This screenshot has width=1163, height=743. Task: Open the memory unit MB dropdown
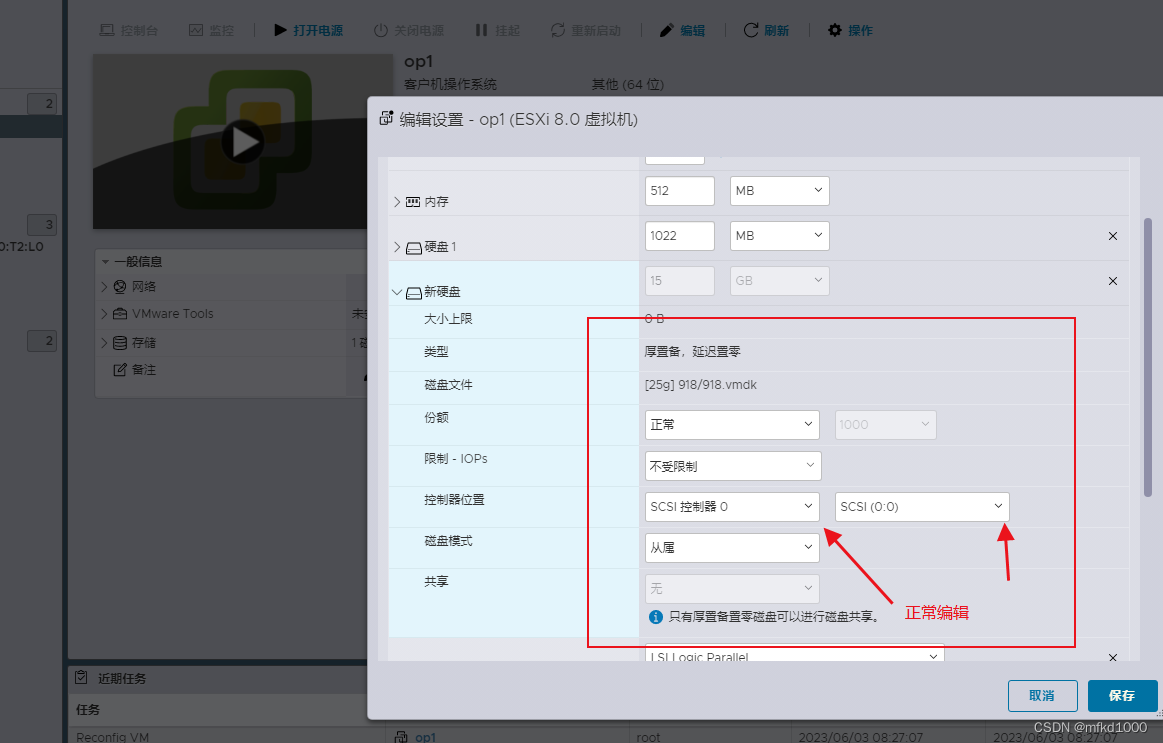(780, 191)
